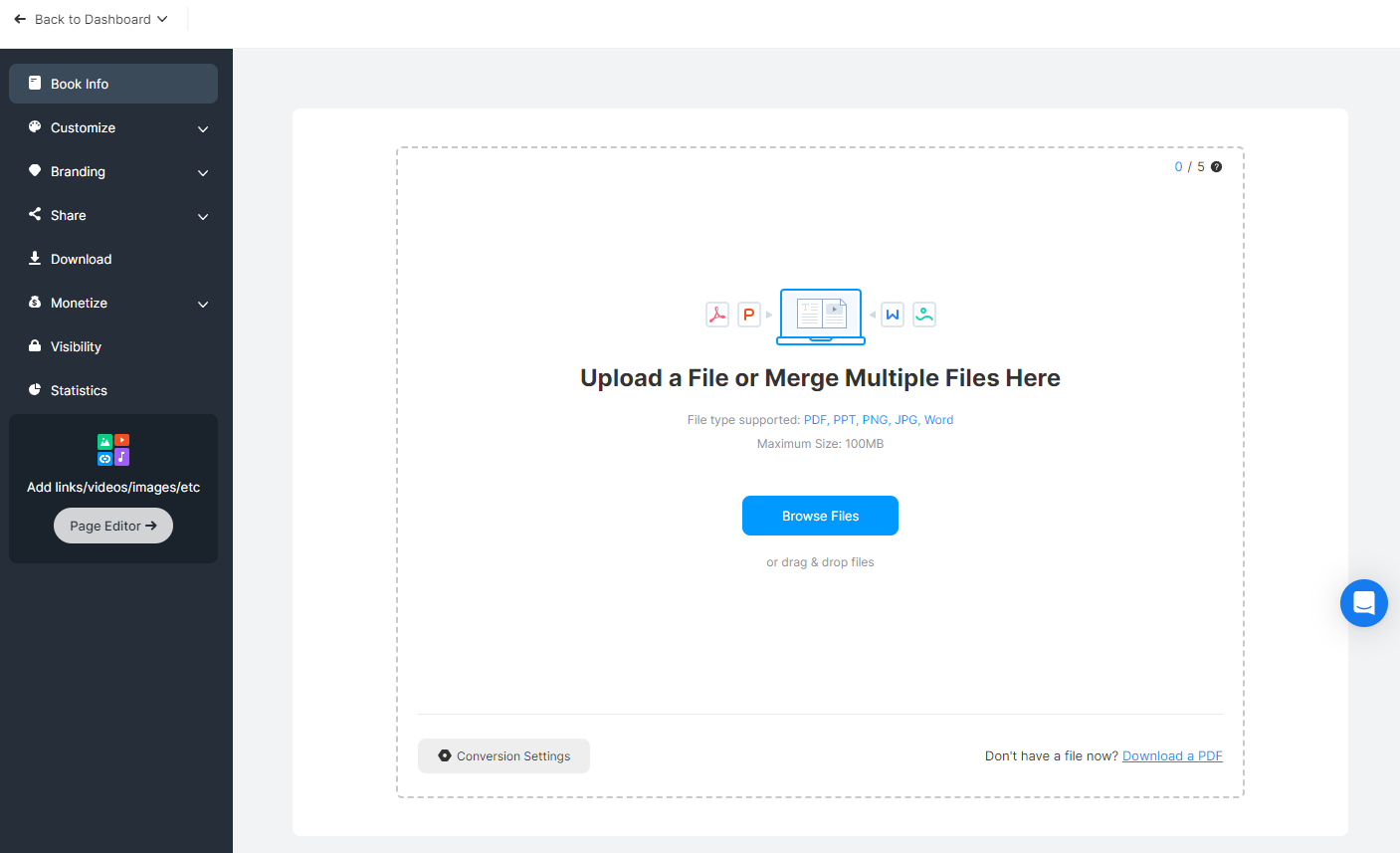The width and height of the screenshot is (1400, 853).
Task: Click the Branding tag icon in sidebar
Action: [x=34, y=171]
